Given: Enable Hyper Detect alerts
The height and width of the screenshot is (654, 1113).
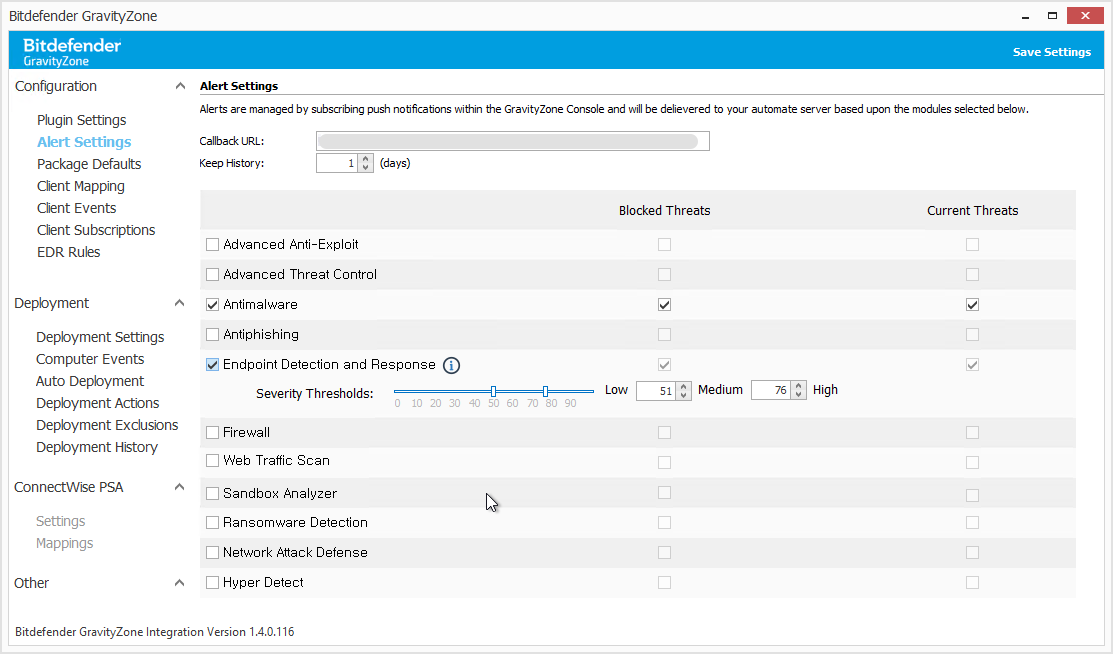Looking at the screenshot, I should click(x=212, y=582).
